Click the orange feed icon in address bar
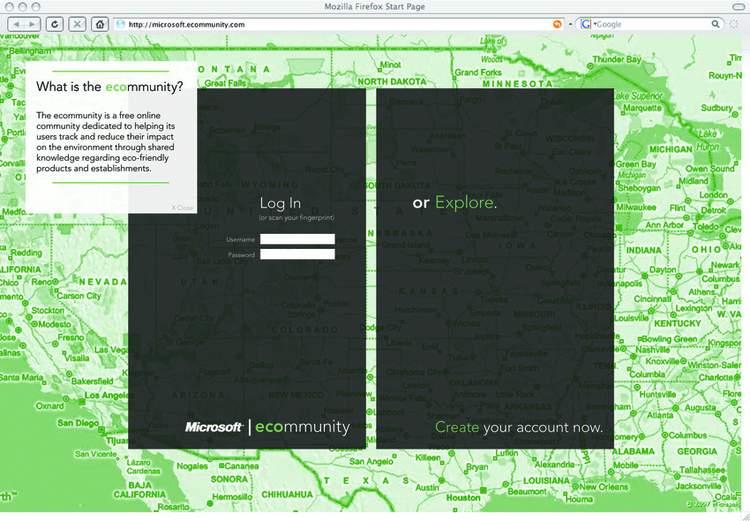Image resolution: width=750 pixels, height=521 pixels. pos(557,24)
